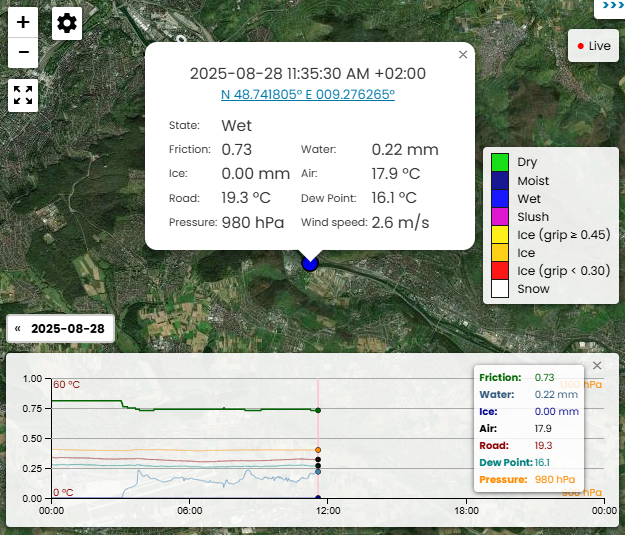Click the 06:00 position on chart timeline
625x535 pixels.
pos(189,498)
